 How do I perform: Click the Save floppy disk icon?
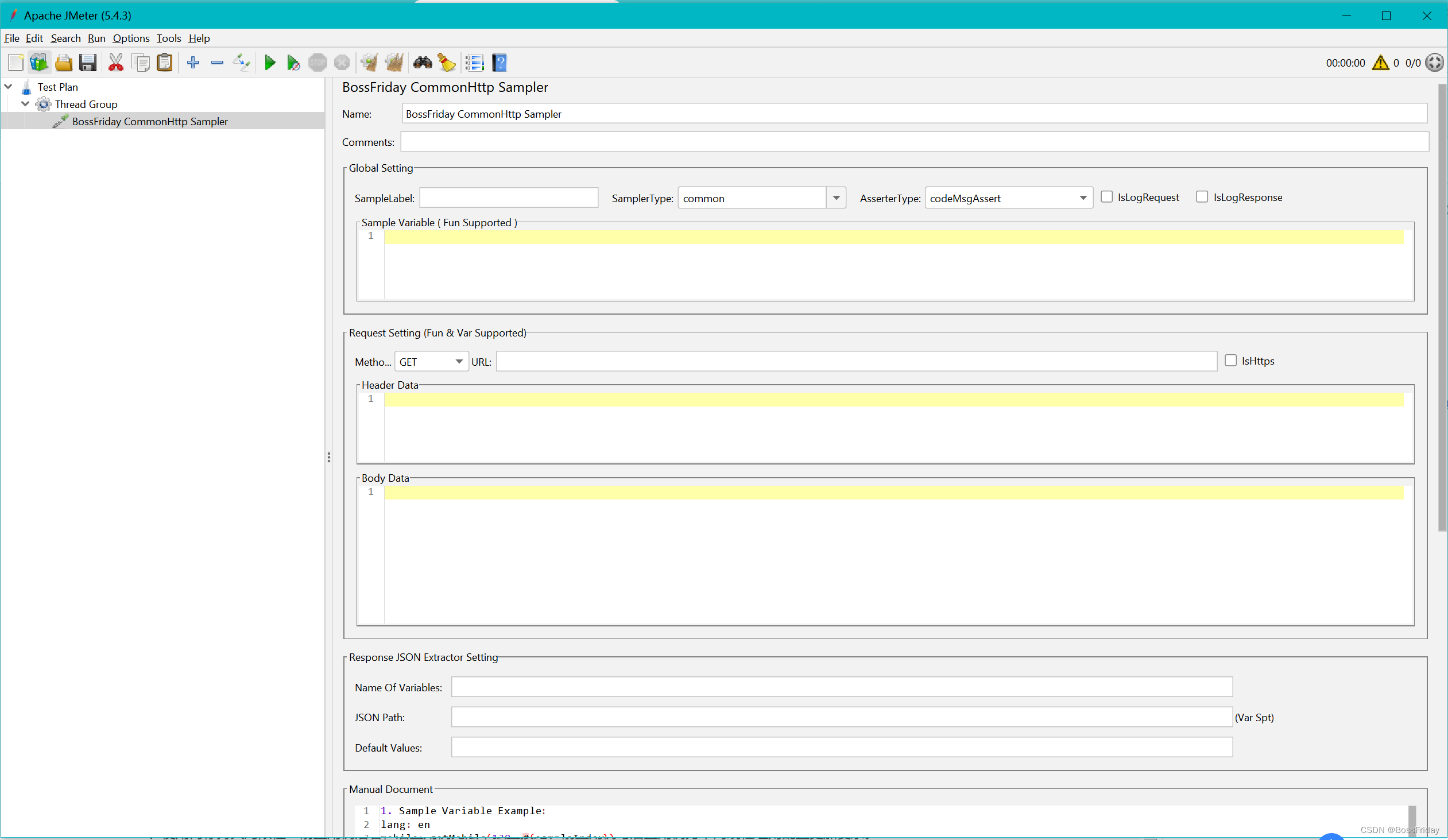pos(88,63)
